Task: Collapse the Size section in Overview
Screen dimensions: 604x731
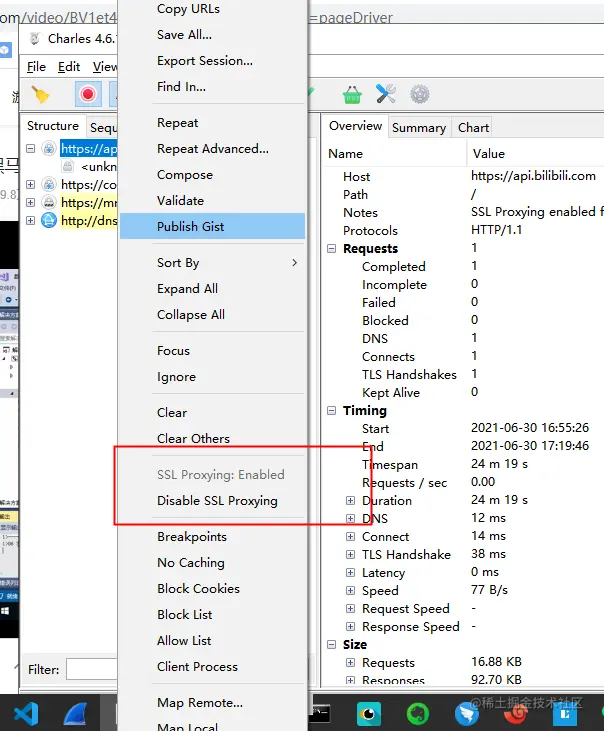Action: pyautogui.click(x=331, y=644)
